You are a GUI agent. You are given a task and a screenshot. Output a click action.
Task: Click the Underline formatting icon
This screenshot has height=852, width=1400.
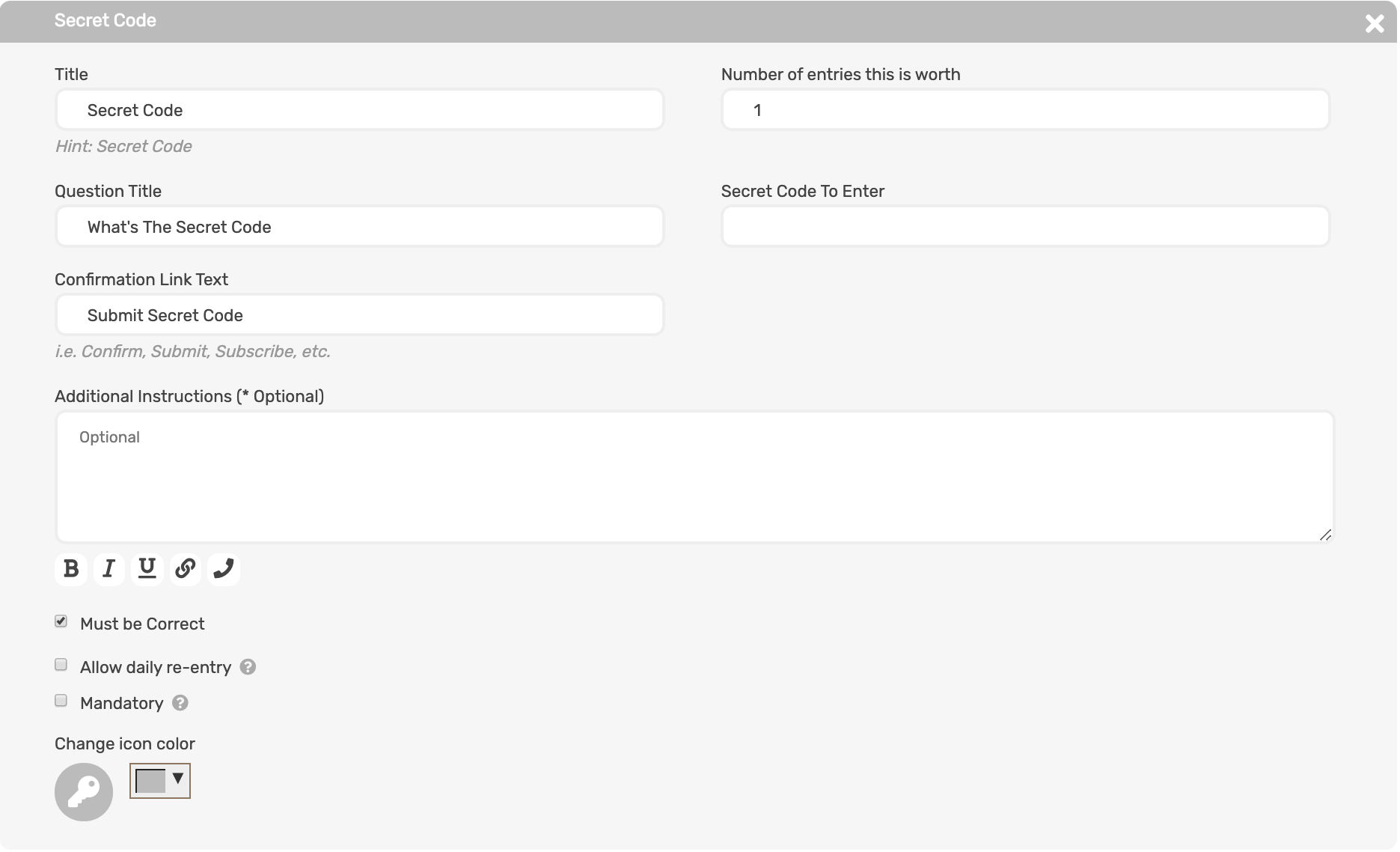point(147,569)
